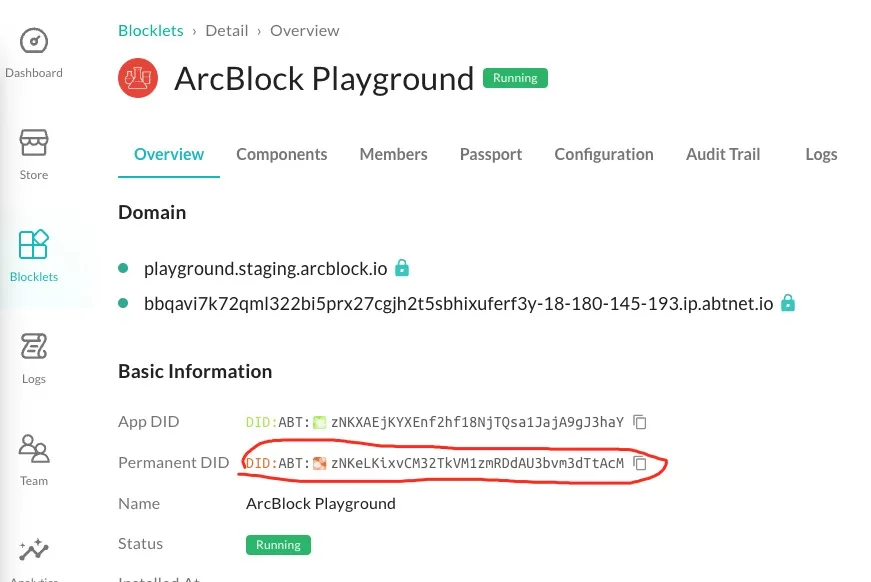
Task: Click the Basic Information heading
Action: 195,372
